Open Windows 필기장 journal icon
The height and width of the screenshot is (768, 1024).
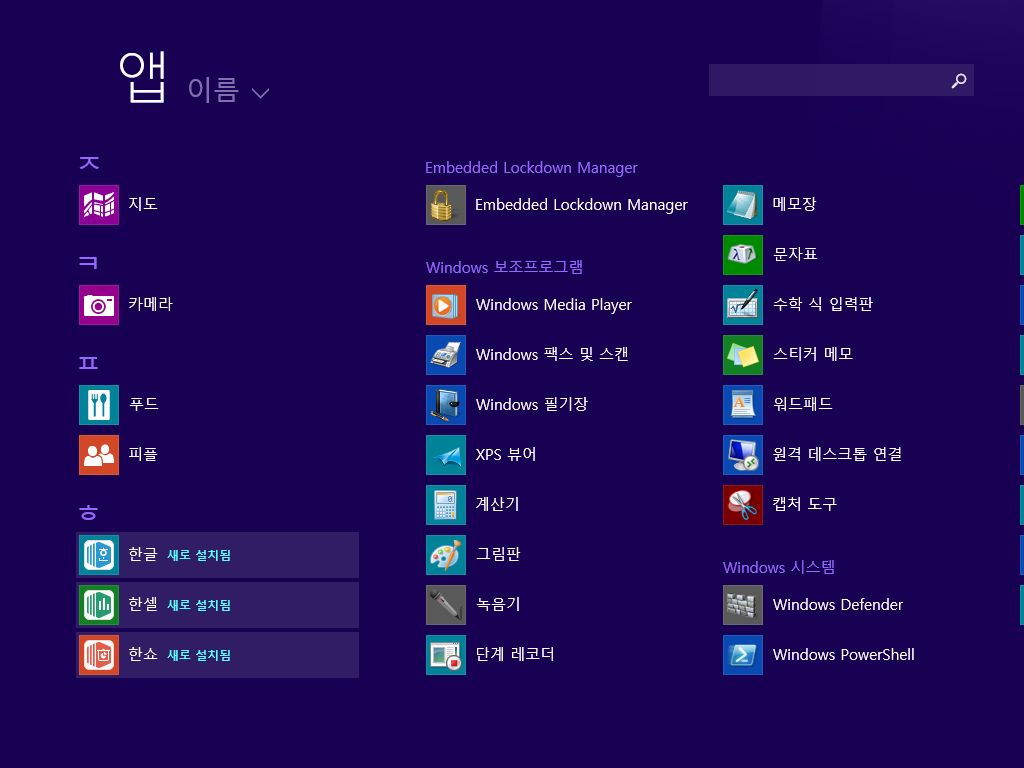[445, 405]
